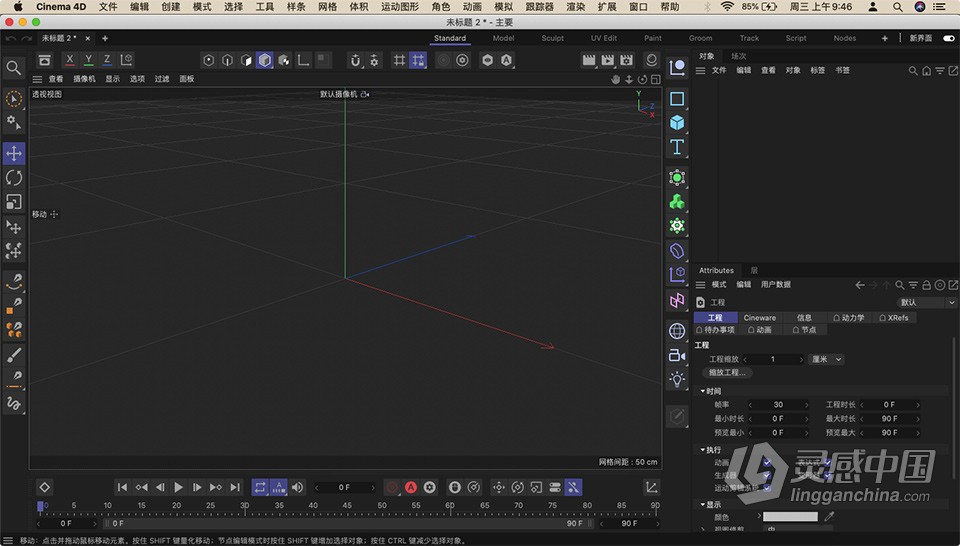Image resolution: width=960 pixels, height=546 pixels.
Task: Open the floor/sky scene globe icon
Action: (677, 331)
